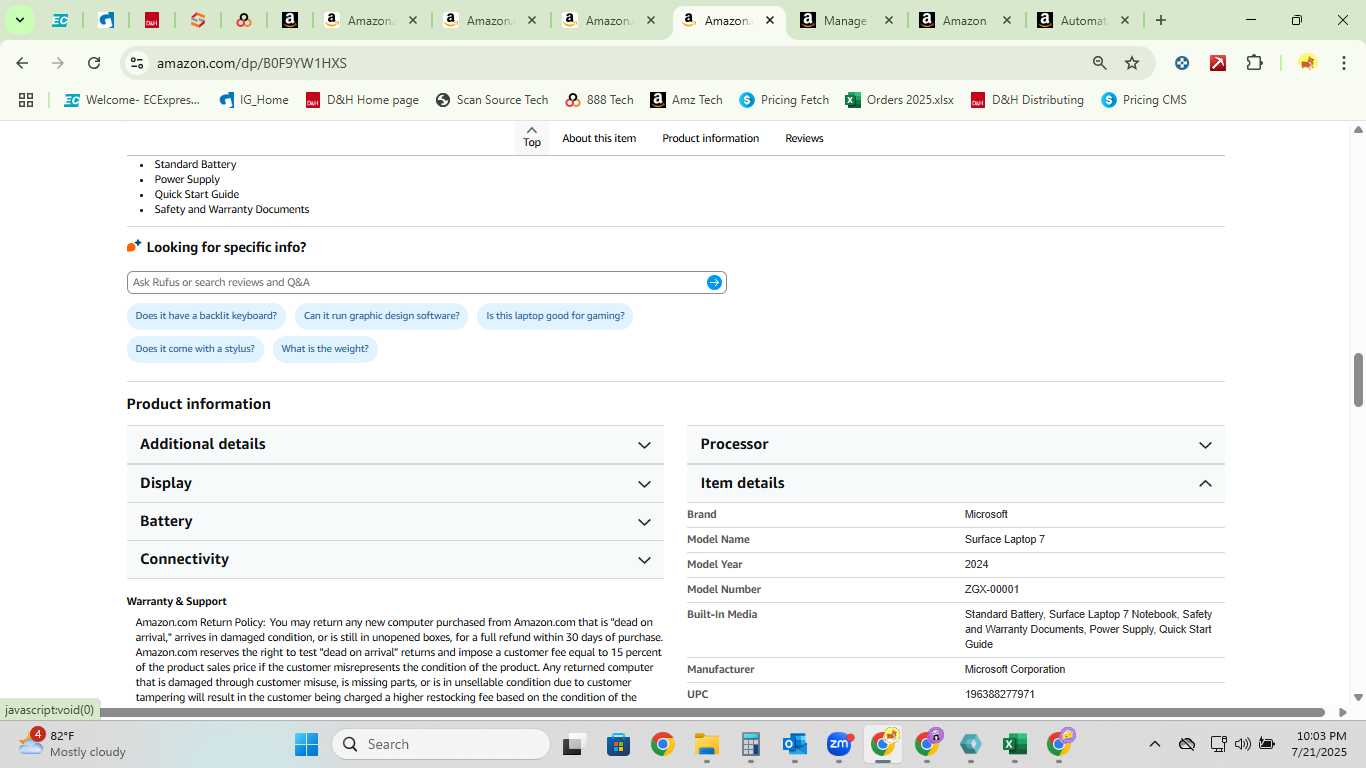The image size is (1366, 768).
Task: Click the Ask Rufus search field
Action: [415, 283]
